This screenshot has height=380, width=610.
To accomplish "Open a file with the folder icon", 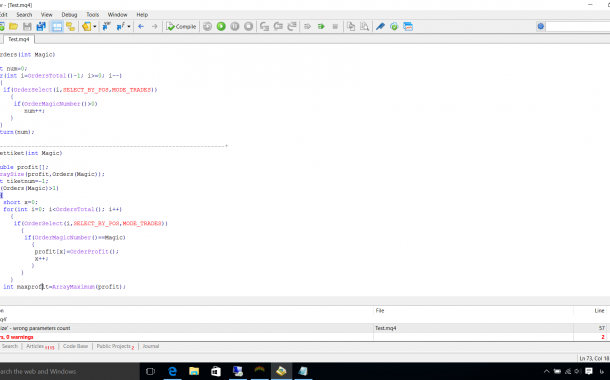I will click(14, 26).
